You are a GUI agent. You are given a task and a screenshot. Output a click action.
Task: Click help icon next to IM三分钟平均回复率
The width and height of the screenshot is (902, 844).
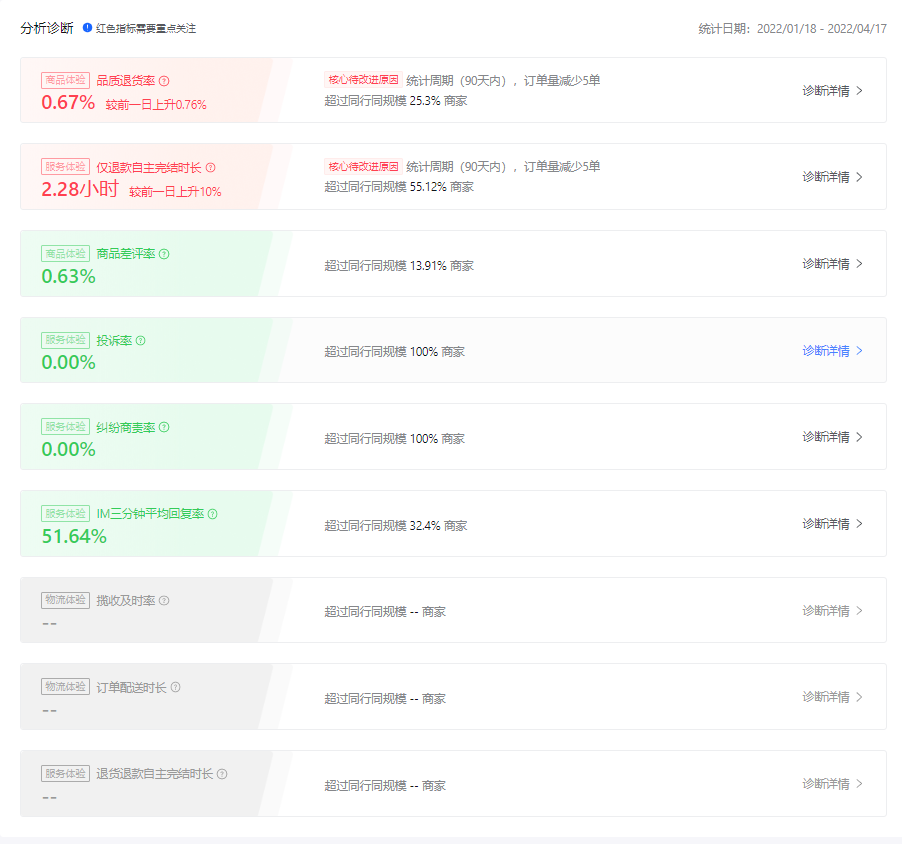(x=212, y=514)
